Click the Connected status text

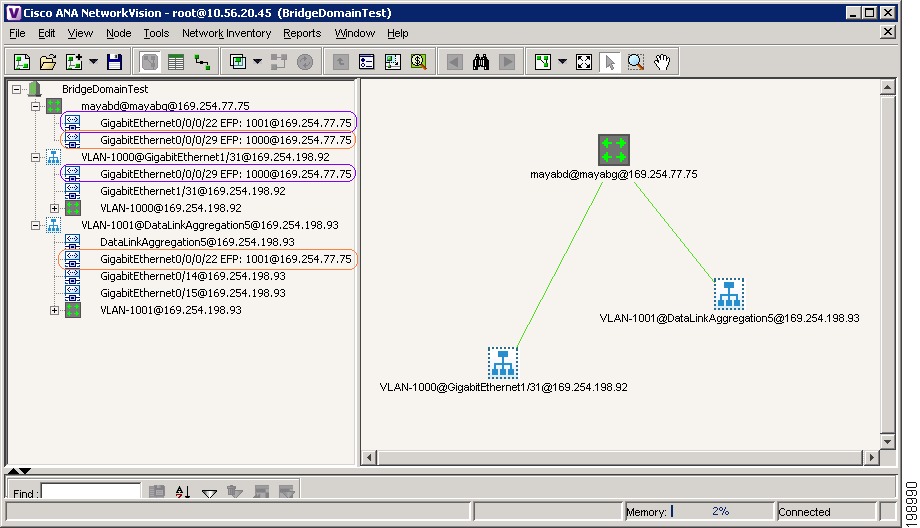804,512
